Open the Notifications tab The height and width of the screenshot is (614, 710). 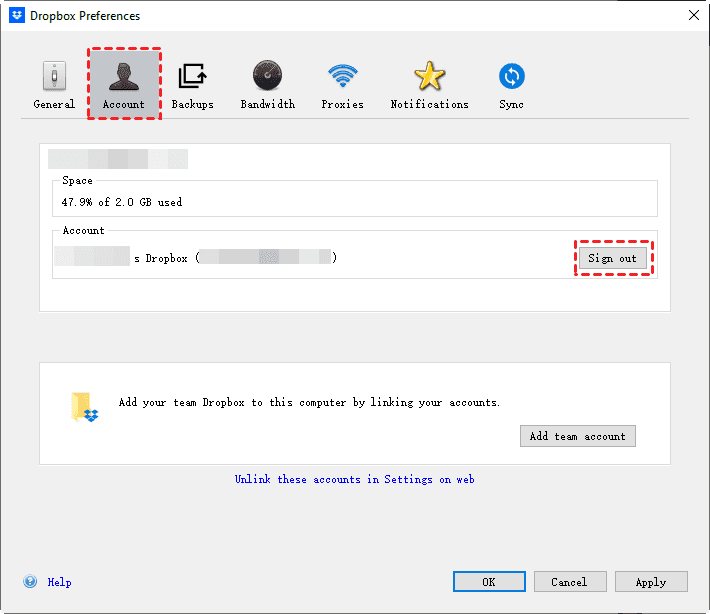pyautogui.click(x=429, y=85)
